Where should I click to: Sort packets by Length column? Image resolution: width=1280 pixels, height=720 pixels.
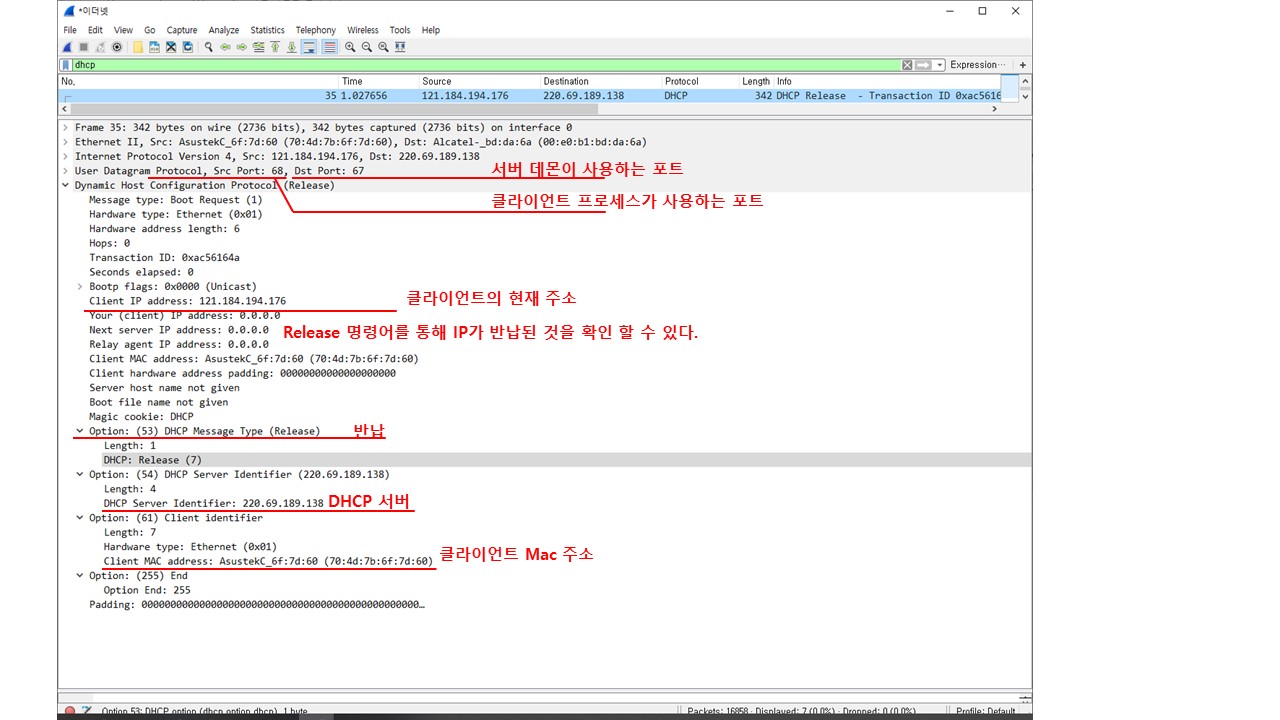click(x=756, y=81)
